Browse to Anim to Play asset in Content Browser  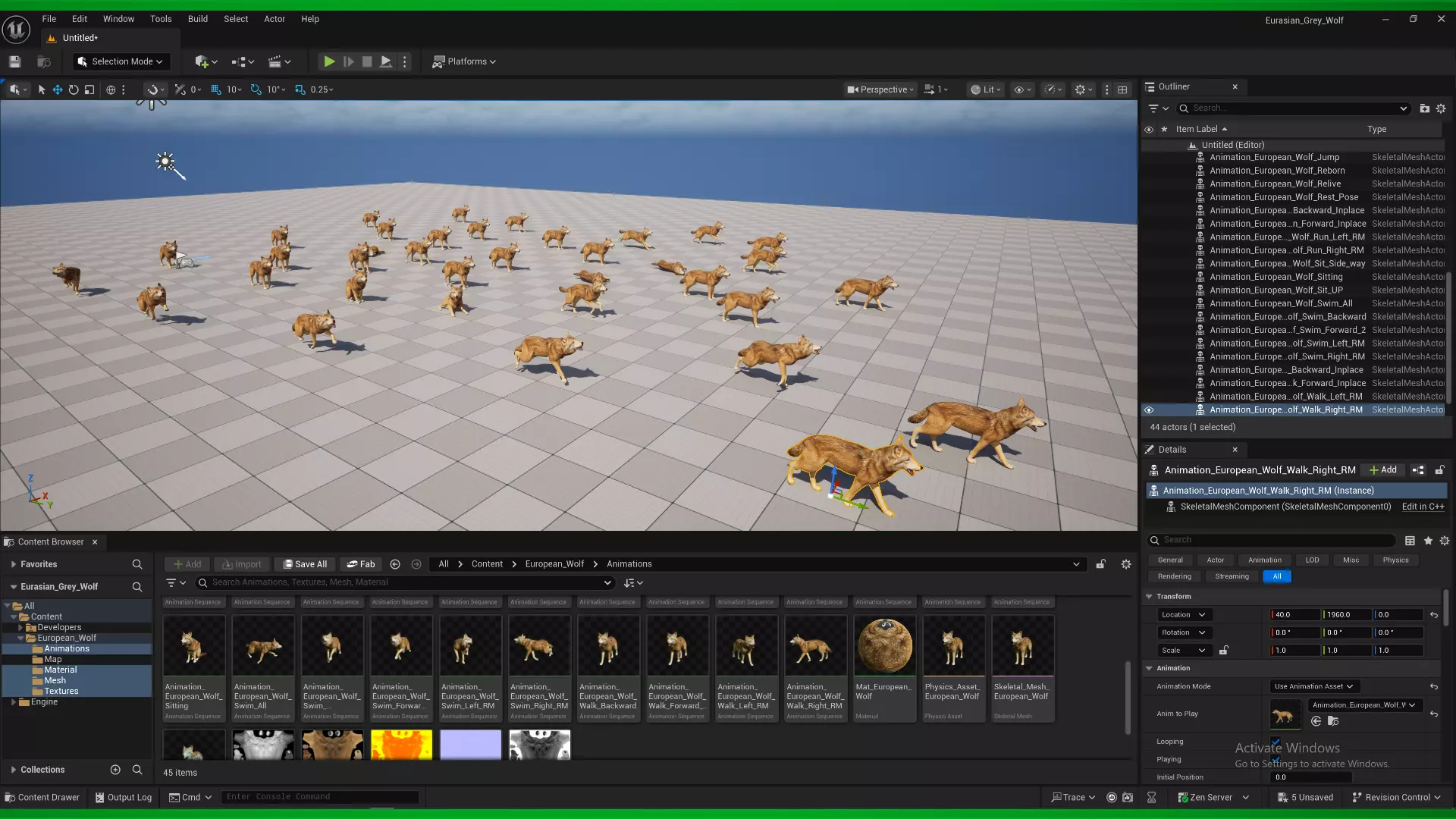click(x=1333, y=721)
